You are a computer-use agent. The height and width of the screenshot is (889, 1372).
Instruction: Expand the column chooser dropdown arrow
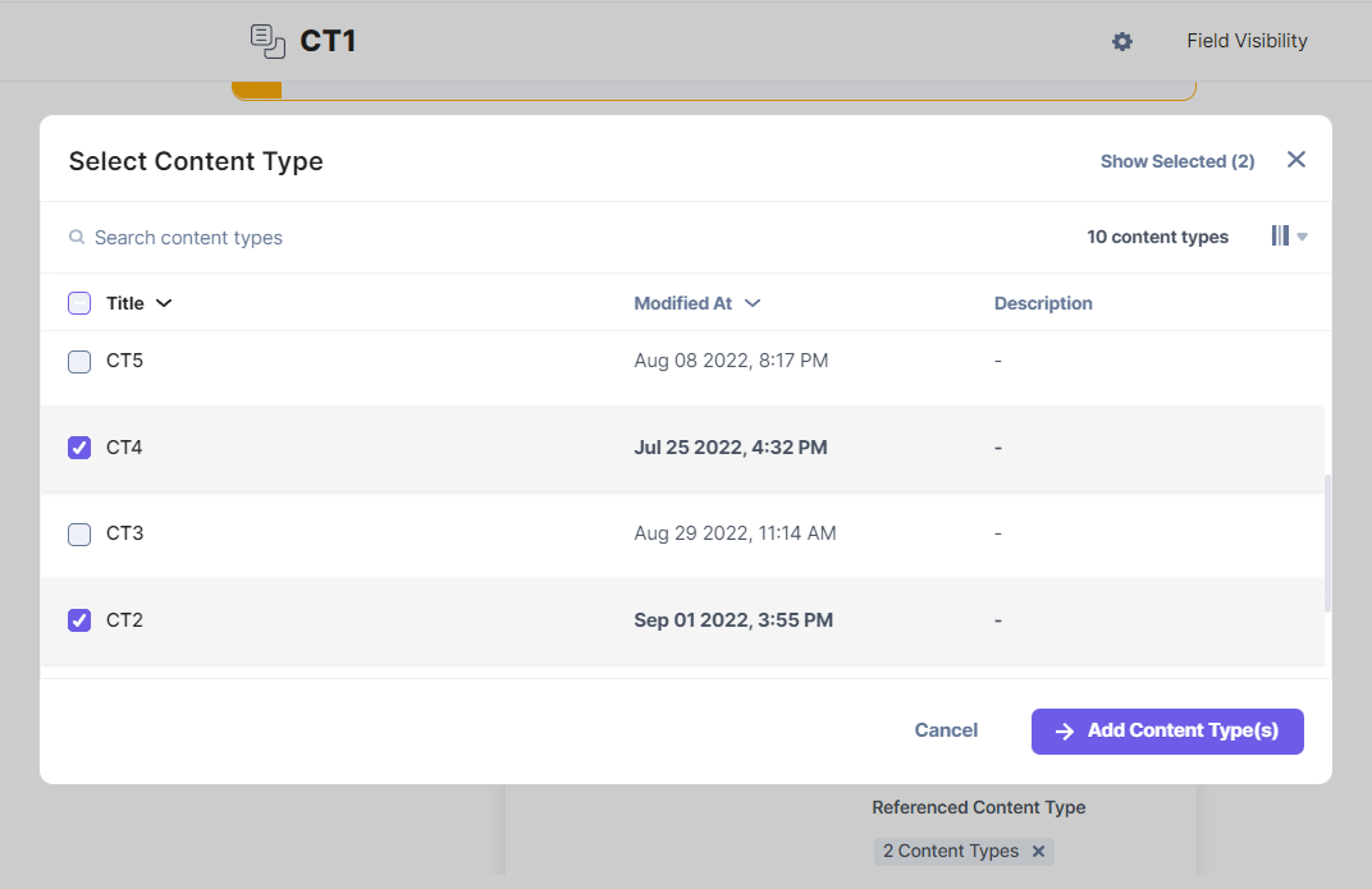(x=1302, y=236)
